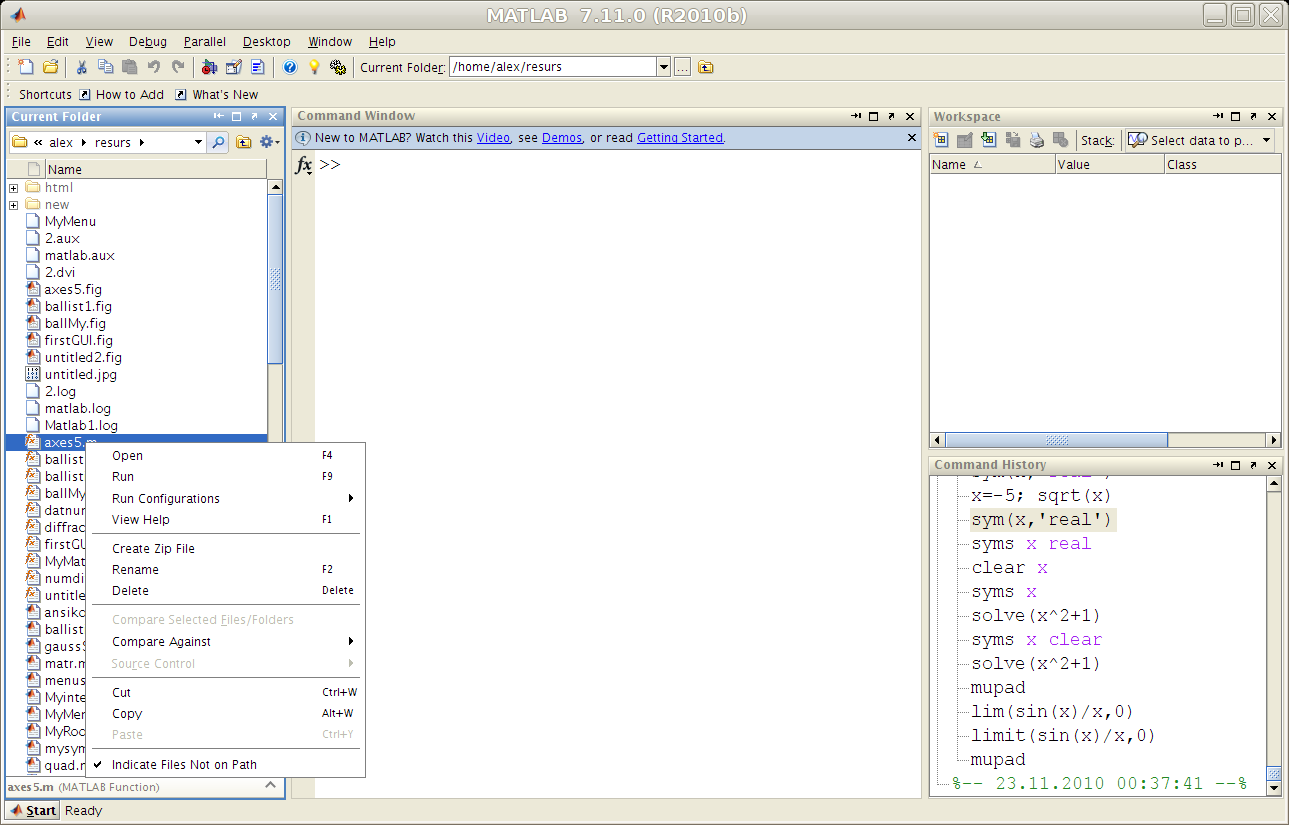The image size is (1289, 825).
Task: Open the address bar dropdown in Current Folder
Action: [x=198, y=142]
